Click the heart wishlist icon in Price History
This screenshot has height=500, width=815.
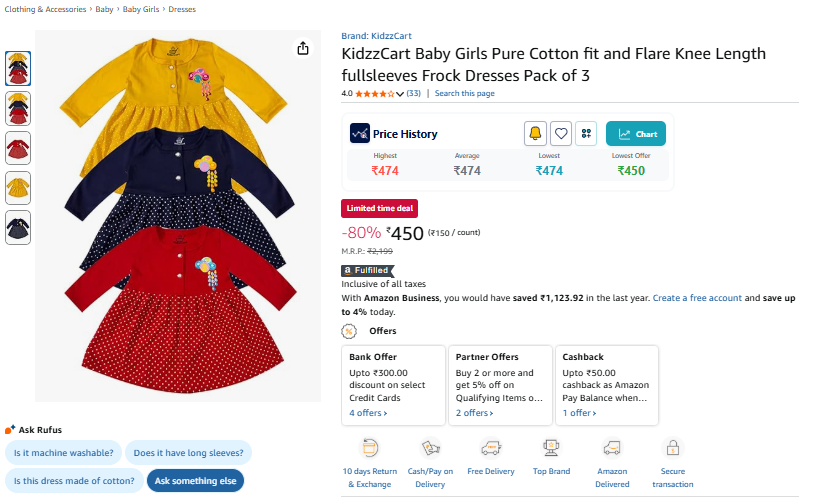tap(561, 133)
